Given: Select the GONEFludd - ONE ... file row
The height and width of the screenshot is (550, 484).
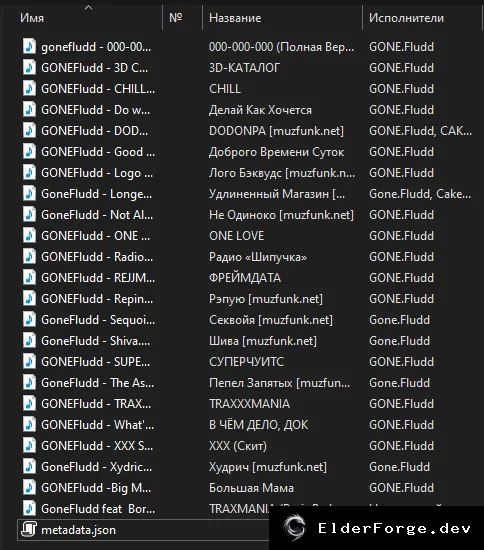Looking at the screenshot, I should 247,236.
